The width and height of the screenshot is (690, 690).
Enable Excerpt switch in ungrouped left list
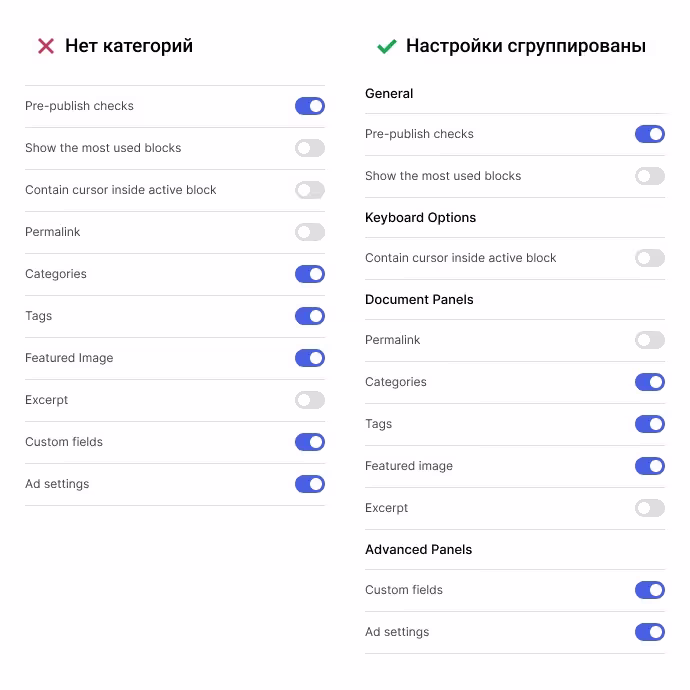click(310, 400)
